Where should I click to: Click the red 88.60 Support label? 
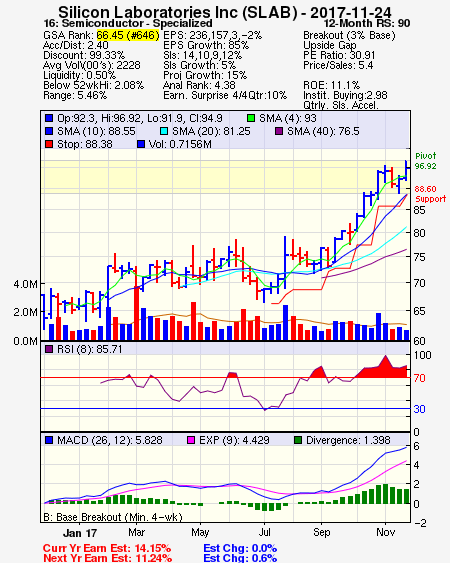(430, 194)
